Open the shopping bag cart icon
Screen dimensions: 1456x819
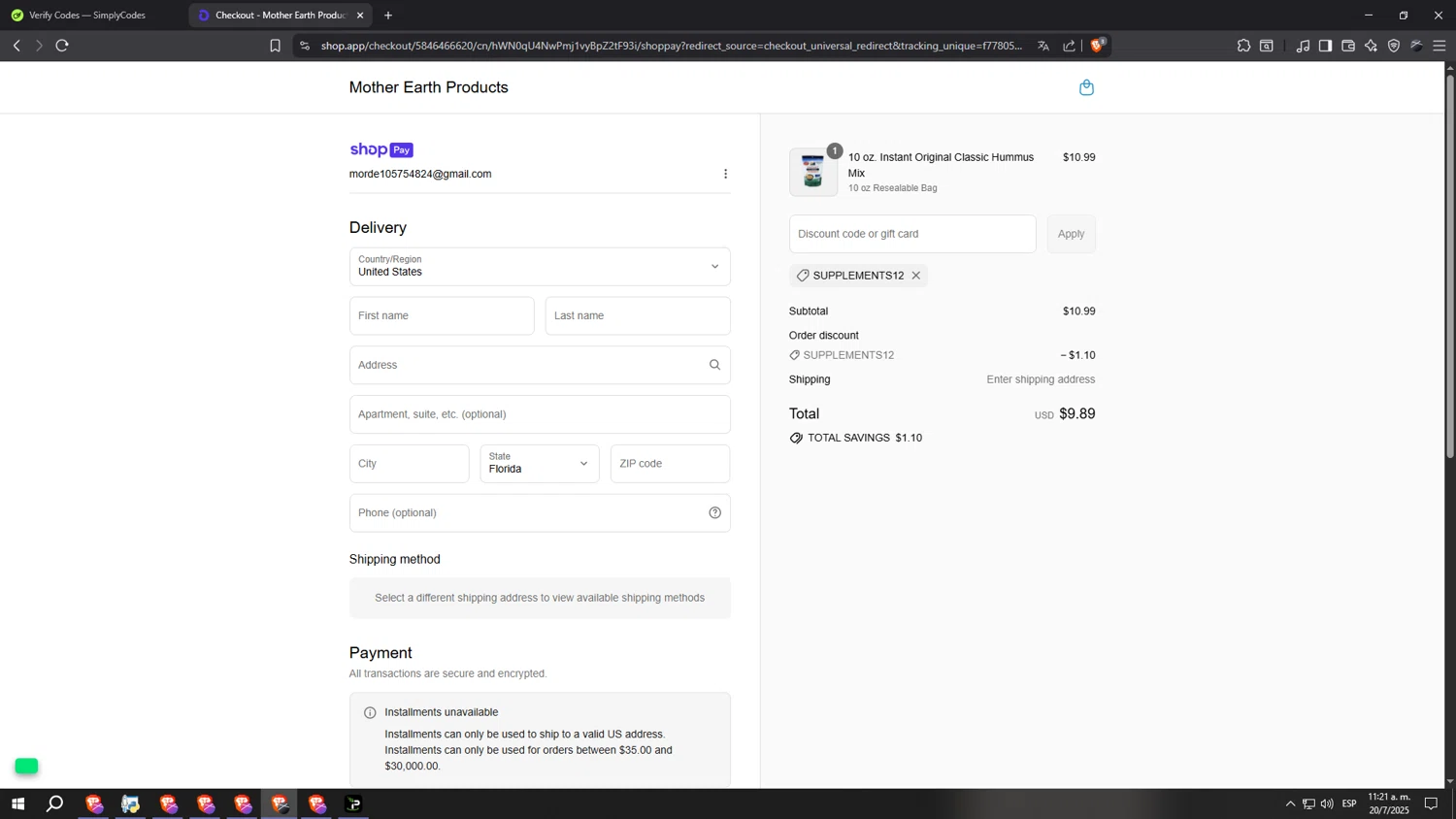[x=1086, y=87]
